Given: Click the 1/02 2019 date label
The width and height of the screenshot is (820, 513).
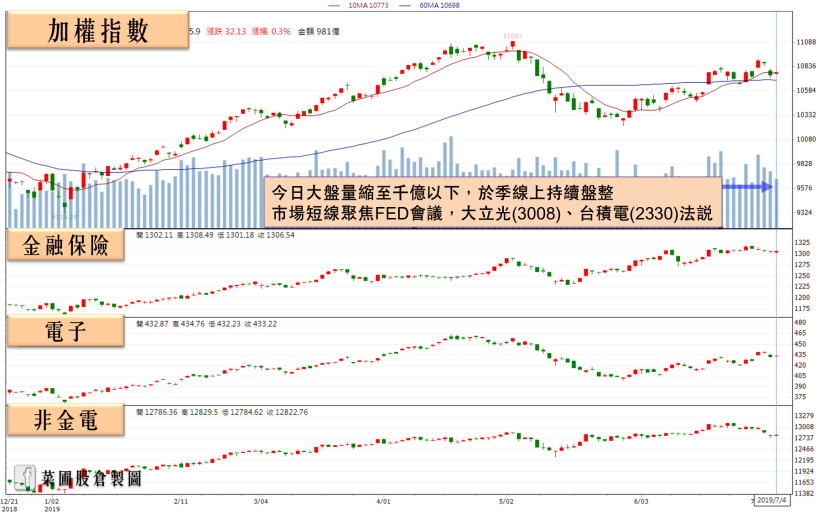Looking at the screenshot, I should point(52,505).
